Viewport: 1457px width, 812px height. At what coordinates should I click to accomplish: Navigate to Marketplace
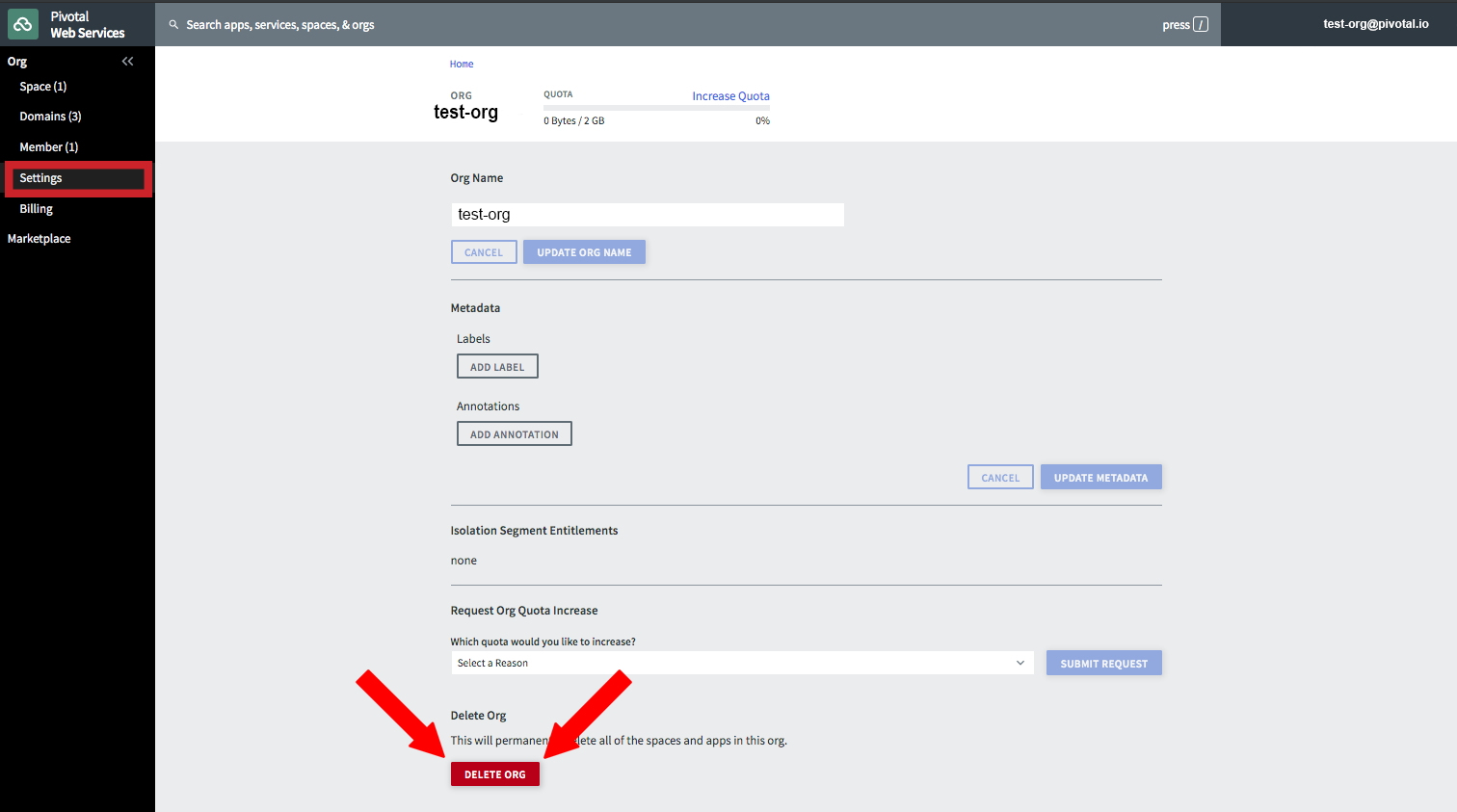pos(39,239)
